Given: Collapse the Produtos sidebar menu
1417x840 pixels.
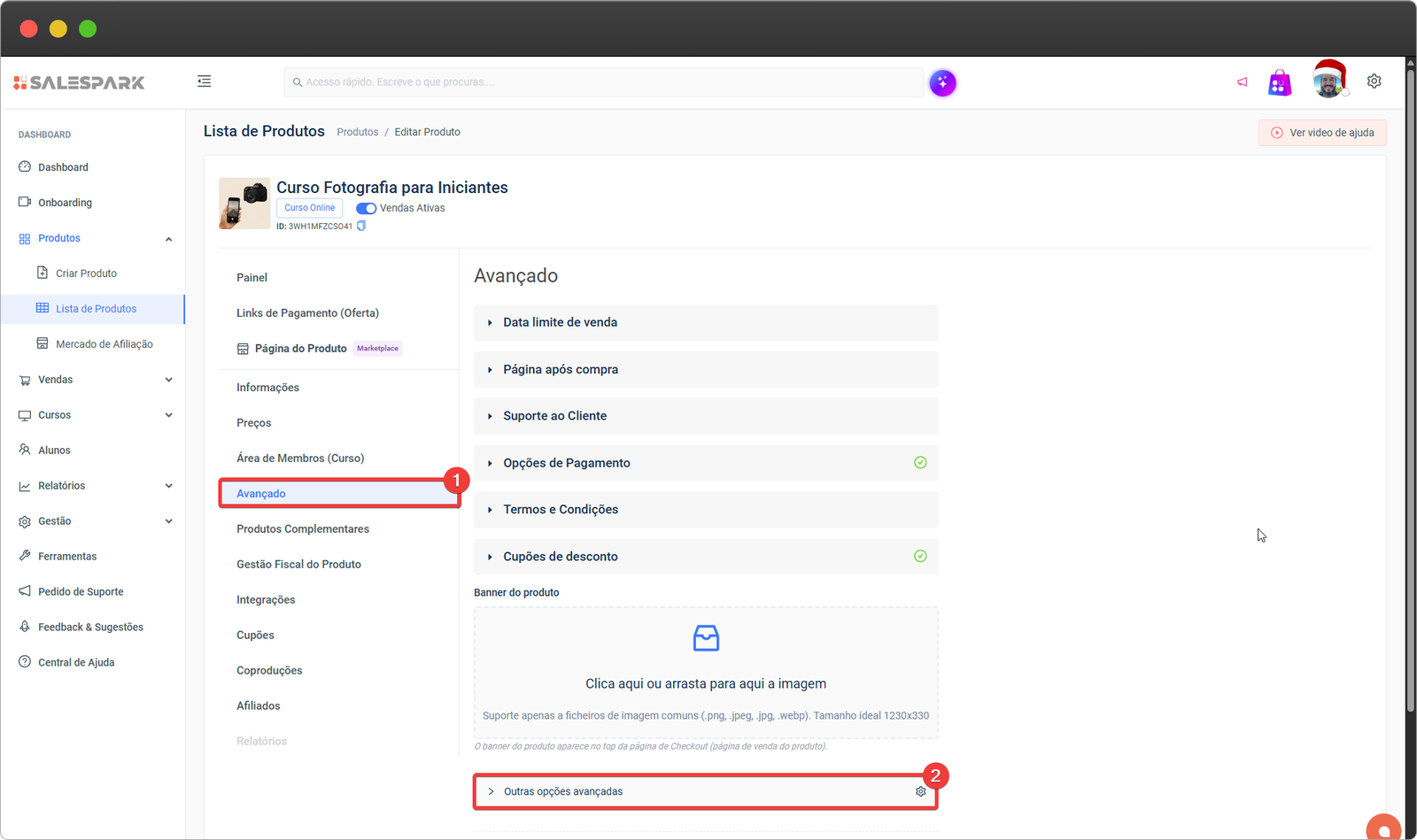Looking at the screenshot, I should pos(168,239).
